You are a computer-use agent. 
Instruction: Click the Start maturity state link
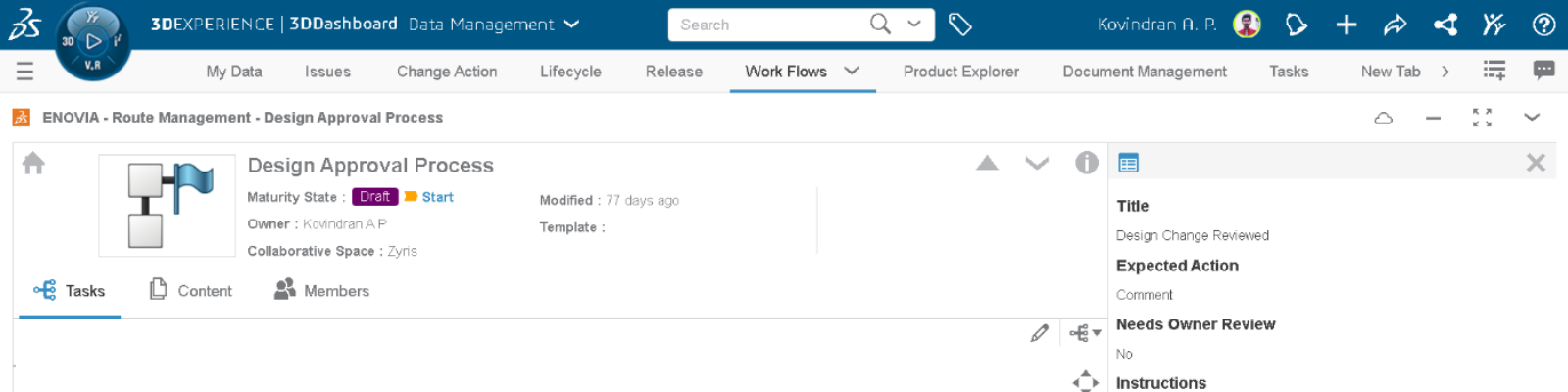pyautogui.click(x=437, y=197)
